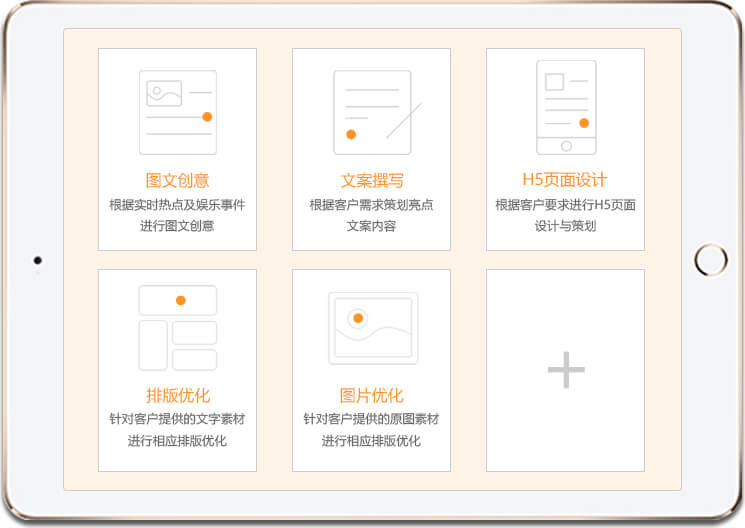Click the gray plus icon in empty card
745x528 pixels.
click(x=566, y=370)
